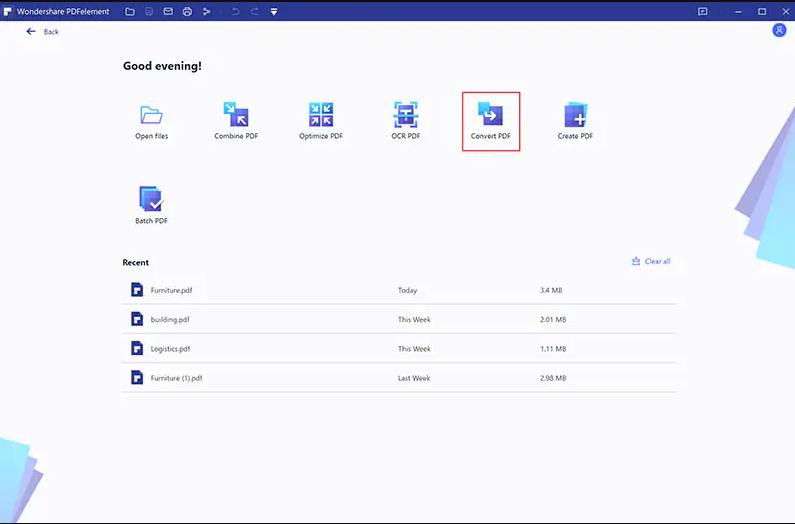Click the Today date entry
This screenshot has width=795, height=524.
tap(408, 290)
